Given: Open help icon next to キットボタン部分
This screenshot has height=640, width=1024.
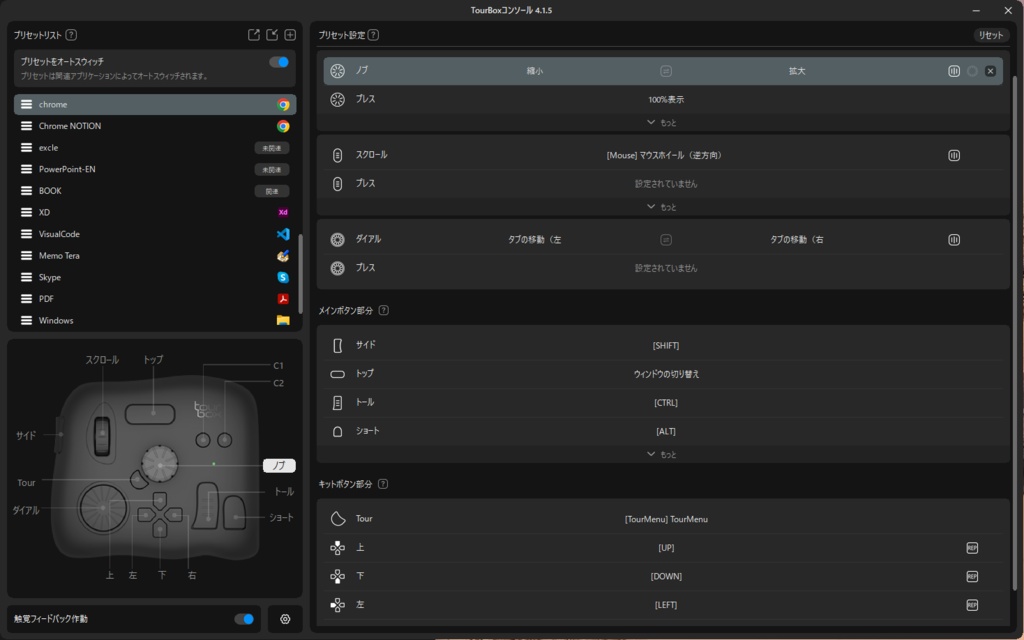Looking at the screenshot, I should pyautogui.click(x=383, y=484).
